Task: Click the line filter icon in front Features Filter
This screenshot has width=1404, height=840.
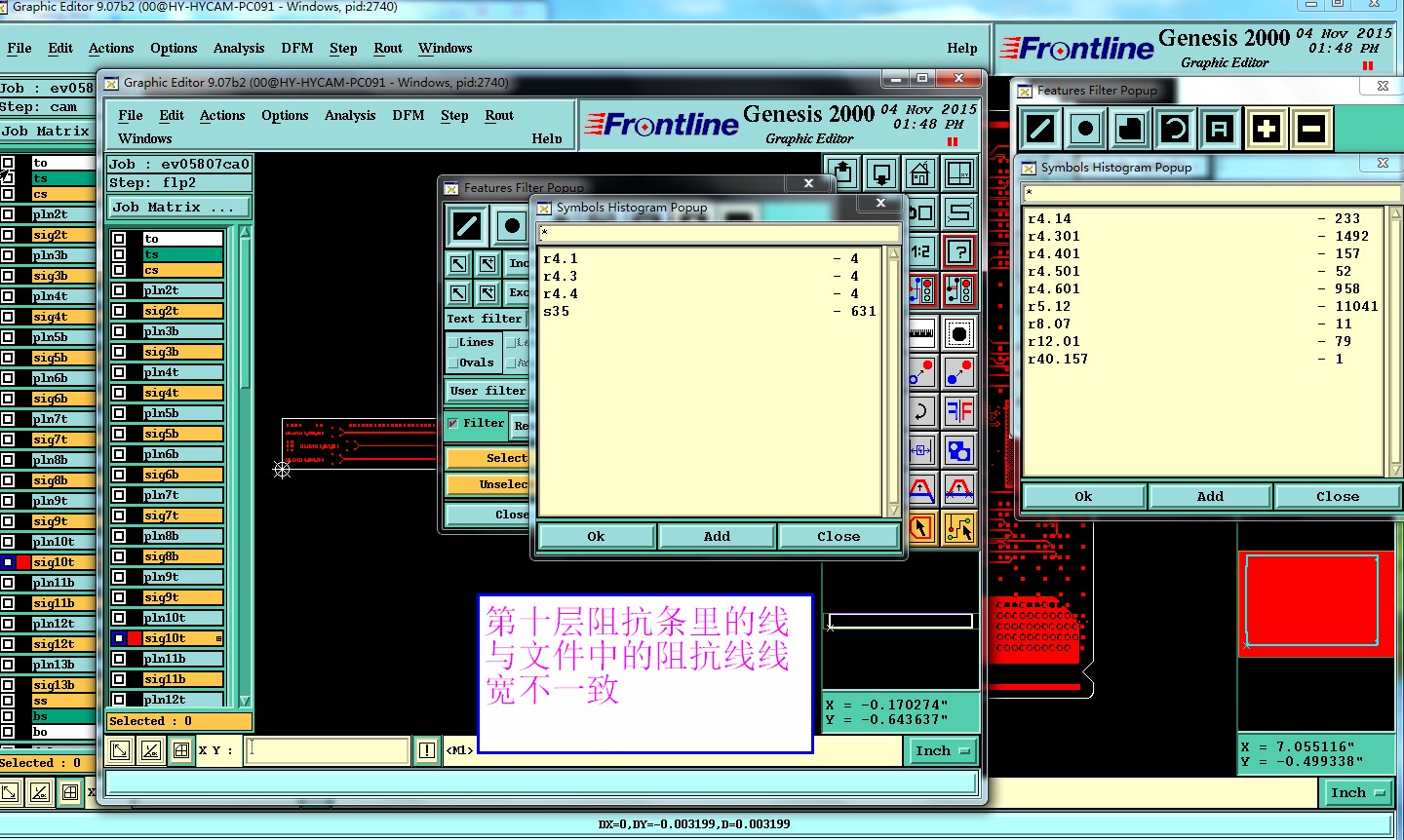Action: (x=467, y=227)
